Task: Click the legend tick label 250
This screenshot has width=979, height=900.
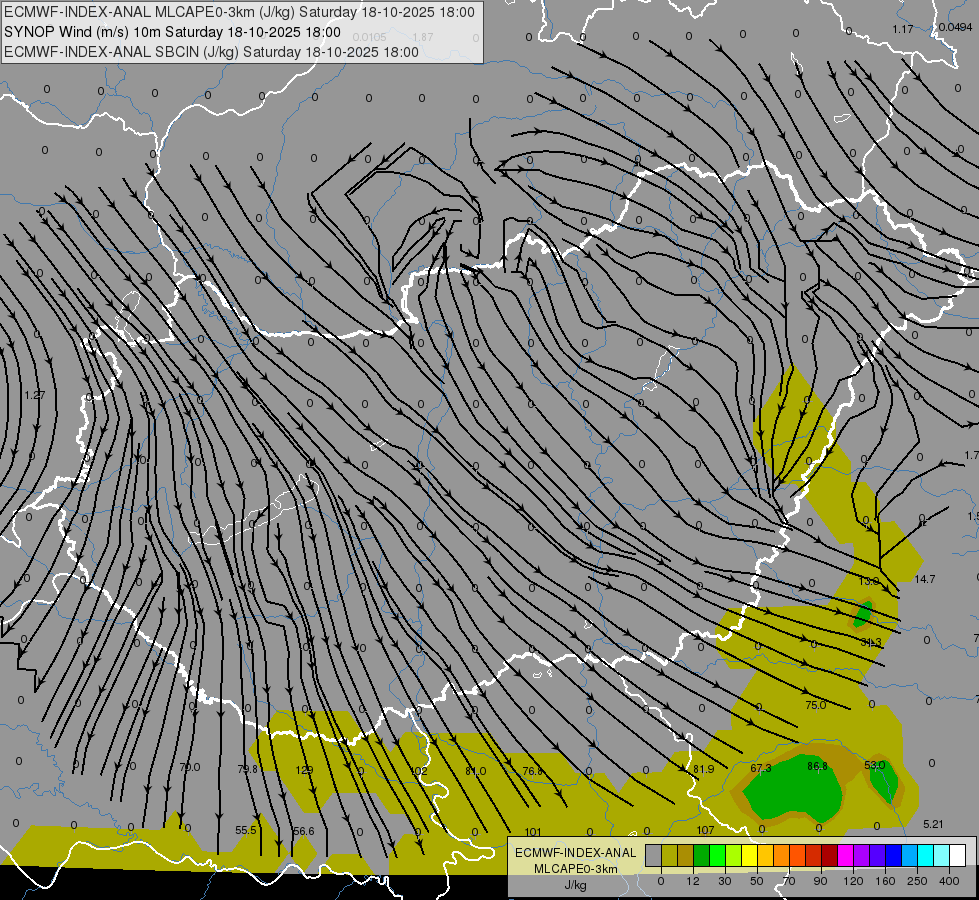Action: click(x=917, y=881)
